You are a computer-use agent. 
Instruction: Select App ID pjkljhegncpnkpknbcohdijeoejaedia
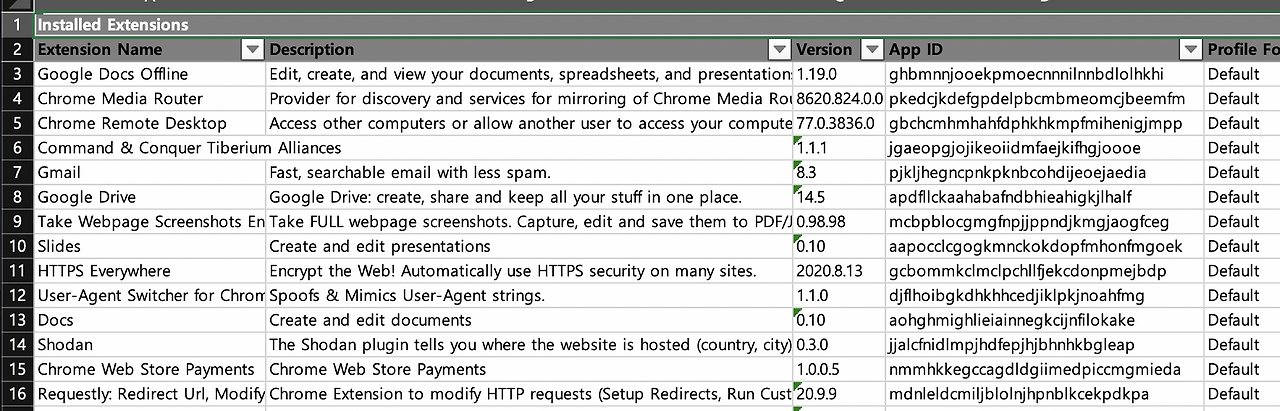(x=1045, y=172)
